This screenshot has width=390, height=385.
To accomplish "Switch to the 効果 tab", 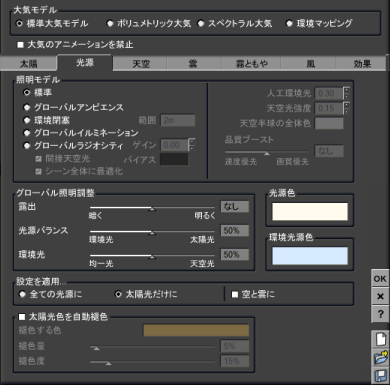I will click(362, 63).
